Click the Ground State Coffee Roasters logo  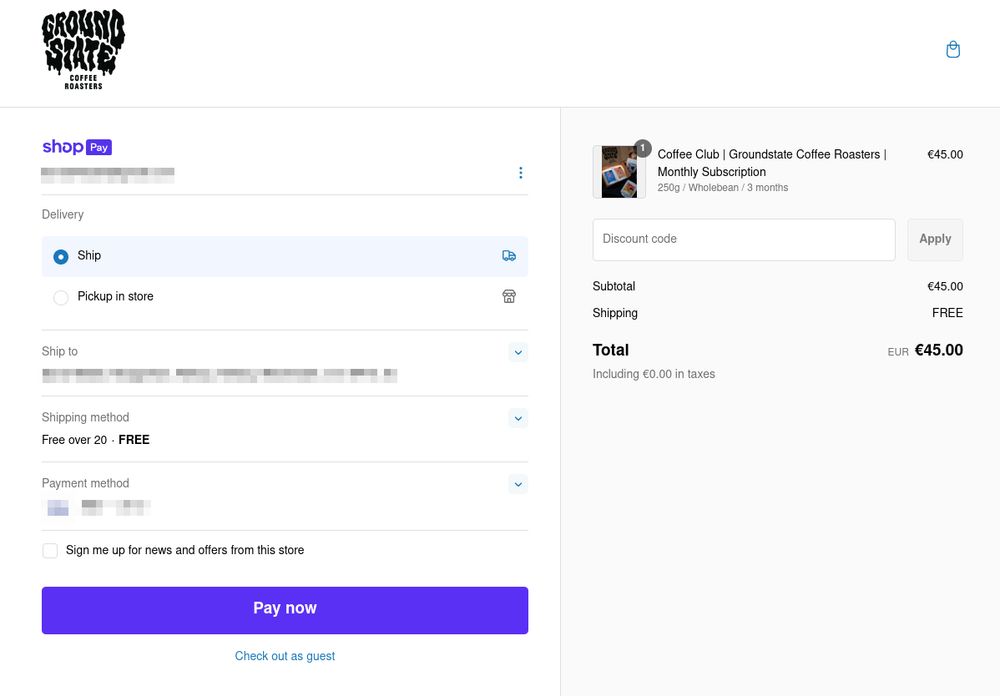[x=83, y=50]
